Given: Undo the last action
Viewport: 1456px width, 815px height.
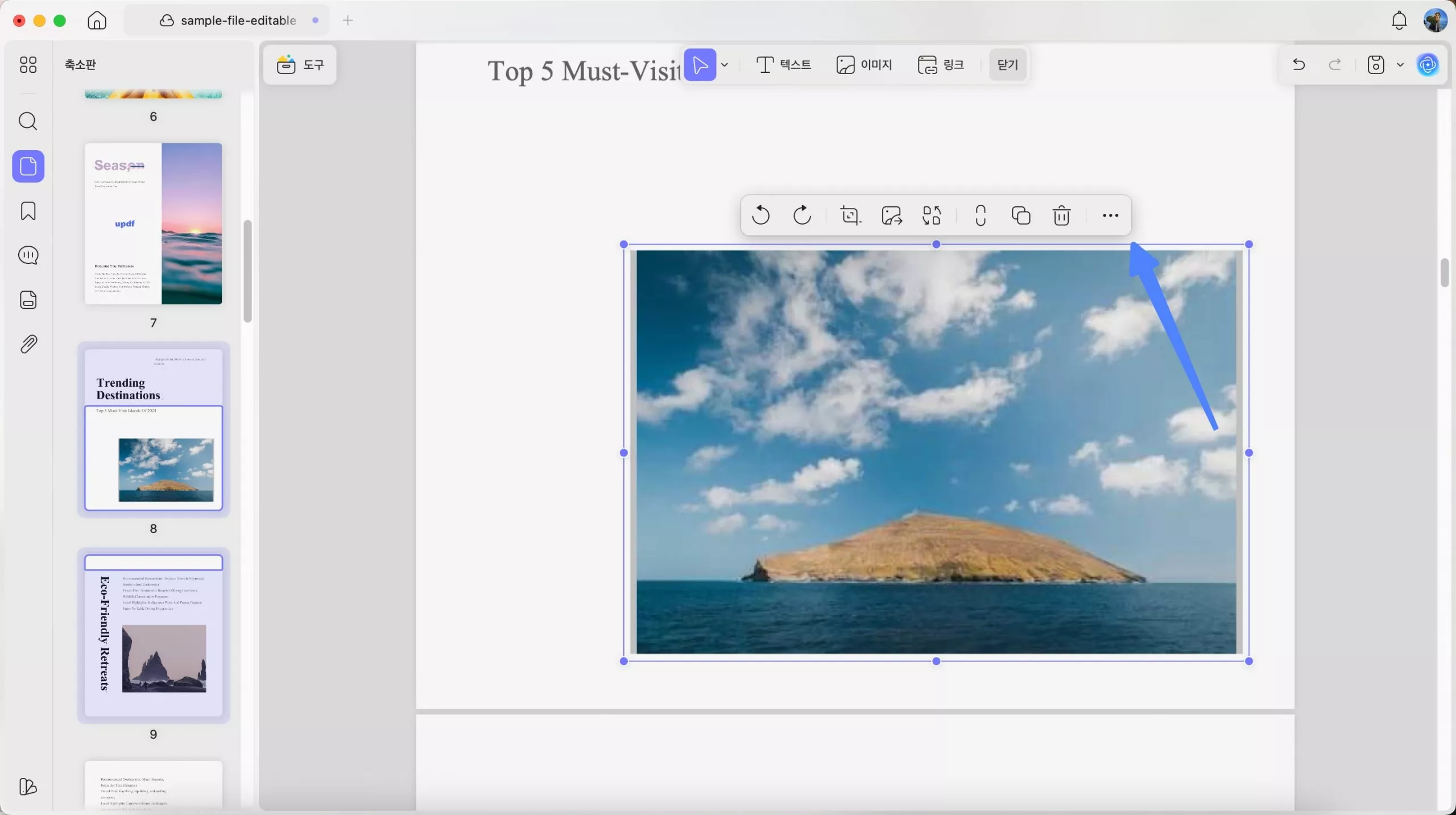Looking at the screenshot, I should (x=1298, y=64).
